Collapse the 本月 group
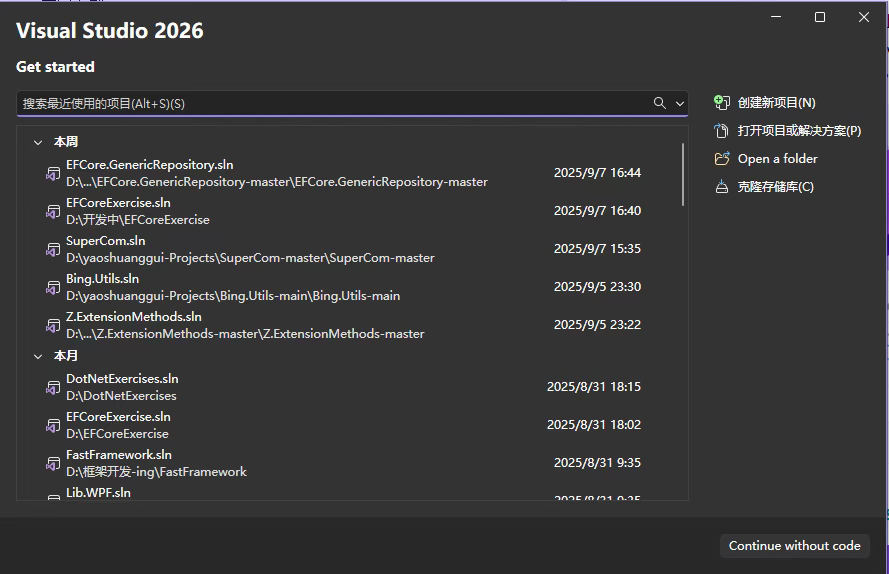 point(38,356)
